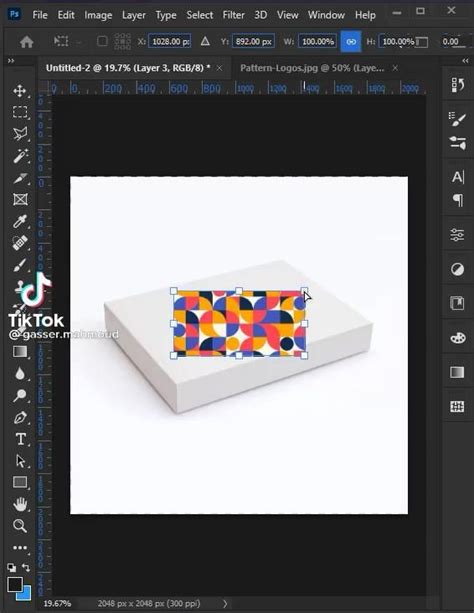
Task: Open the Filter menu
Action: (x=233, y=15)
